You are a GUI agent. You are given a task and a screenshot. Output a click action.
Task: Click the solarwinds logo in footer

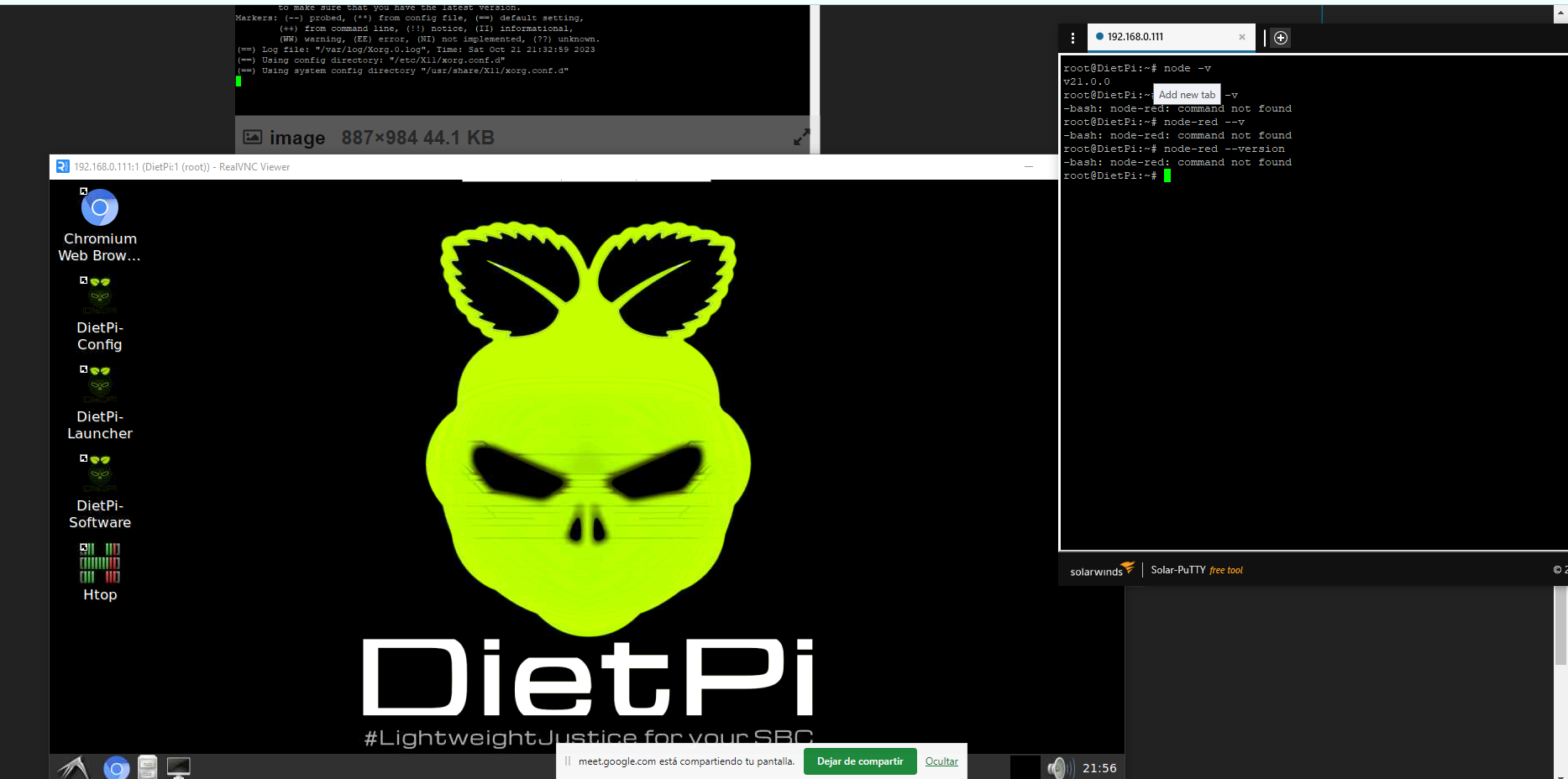(1102, 570)
